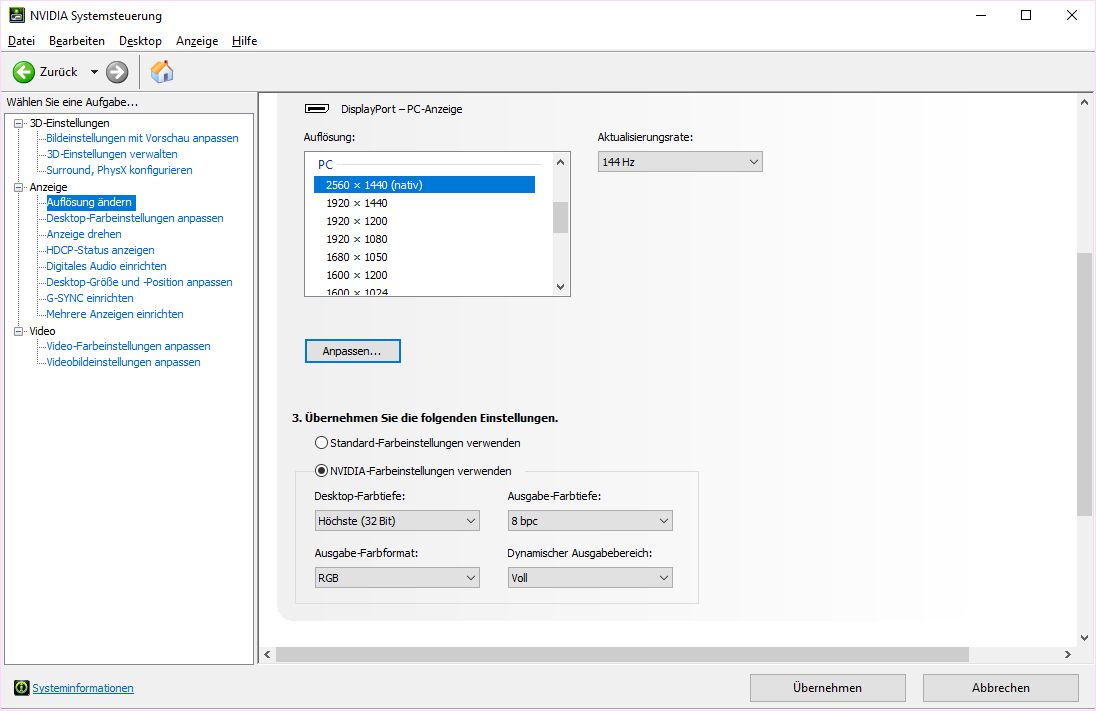
Task: Open the Aktualisierungsrate 144 Hz dropdown
Action: pyautogui.click(x=680, y=162)
